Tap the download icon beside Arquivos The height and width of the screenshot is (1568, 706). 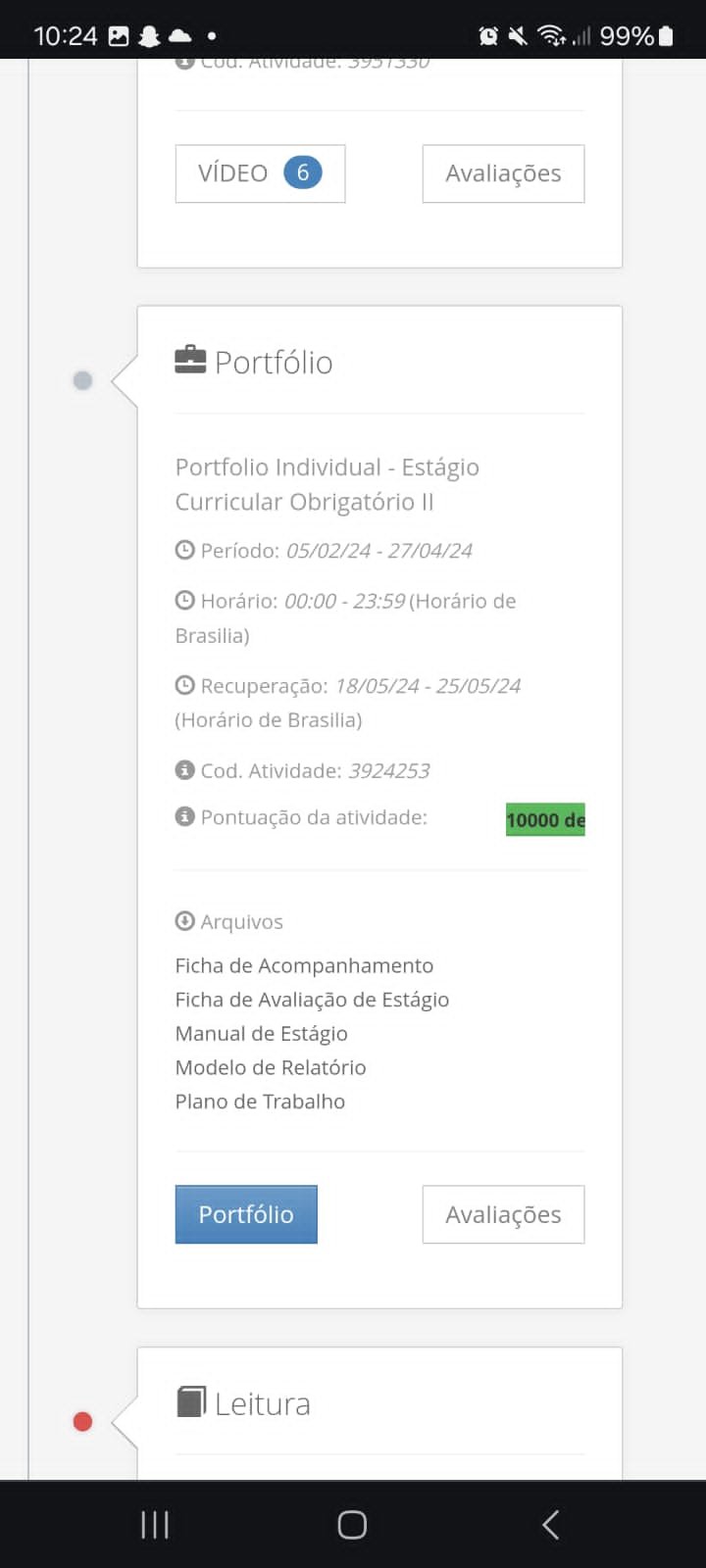184,921
